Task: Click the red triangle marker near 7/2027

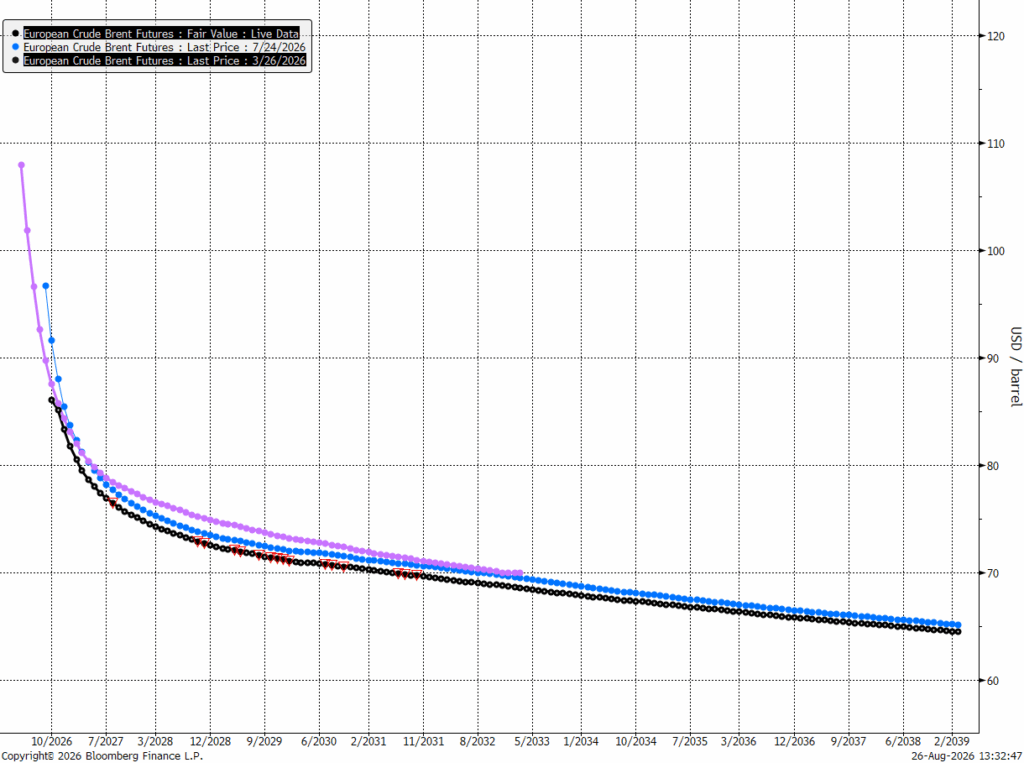Action: (x=114, y=503)
